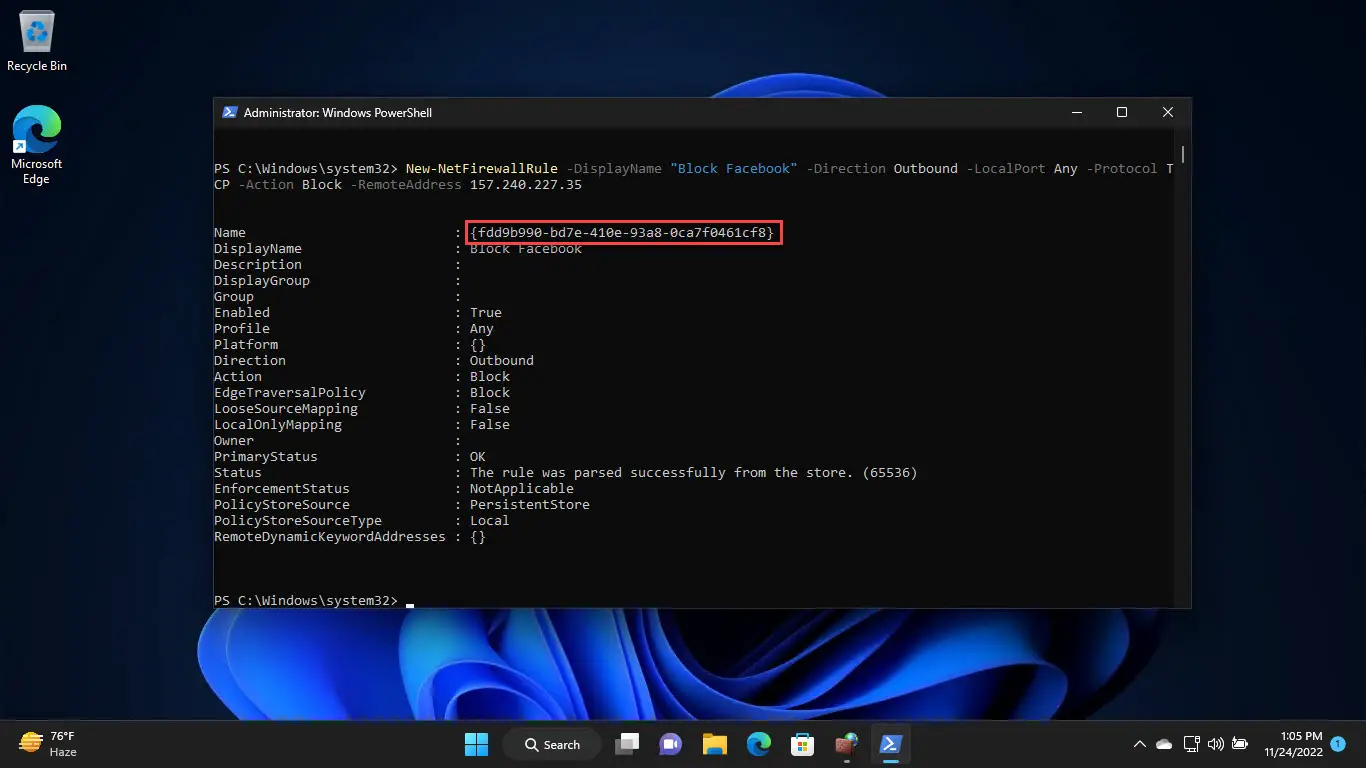The width and height of the screenshot is (1366, 768).
Task: Show hidden system tray icons
Action: [1139, 744]
